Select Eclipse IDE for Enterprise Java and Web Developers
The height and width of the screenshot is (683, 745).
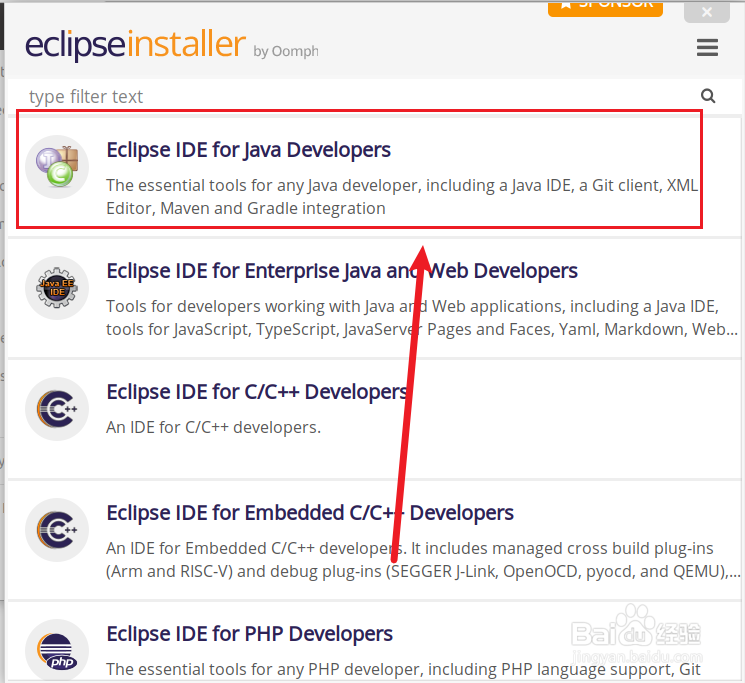click(342, 271)
